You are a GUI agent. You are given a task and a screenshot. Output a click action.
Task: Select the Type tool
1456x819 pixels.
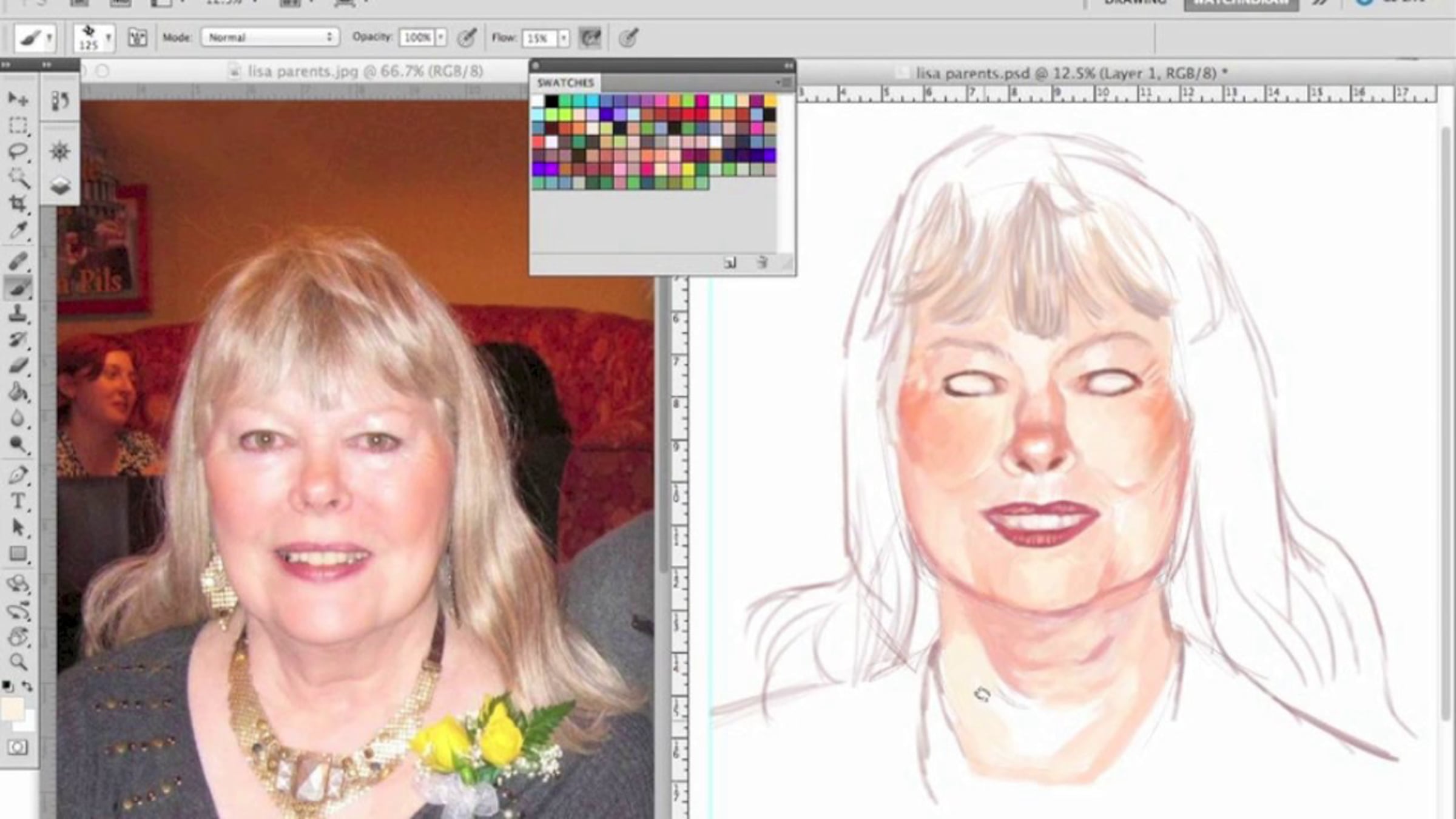pyautogui.click(x=18, y=501)
